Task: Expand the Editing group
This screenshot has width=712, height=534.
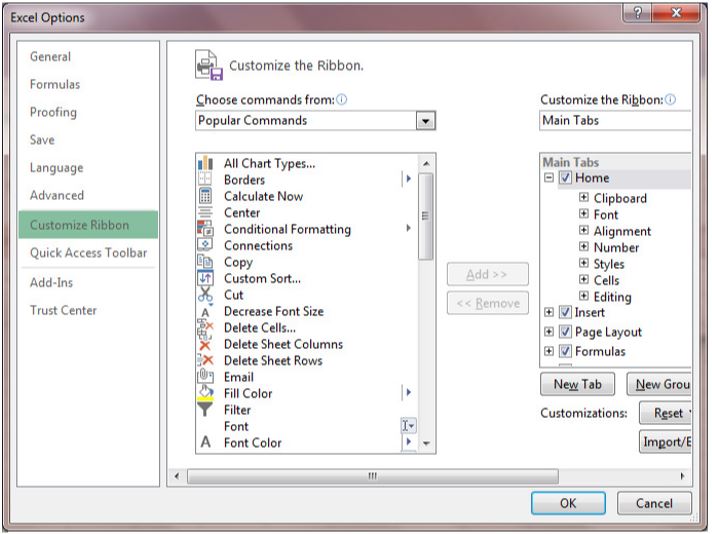Action: 583,296
